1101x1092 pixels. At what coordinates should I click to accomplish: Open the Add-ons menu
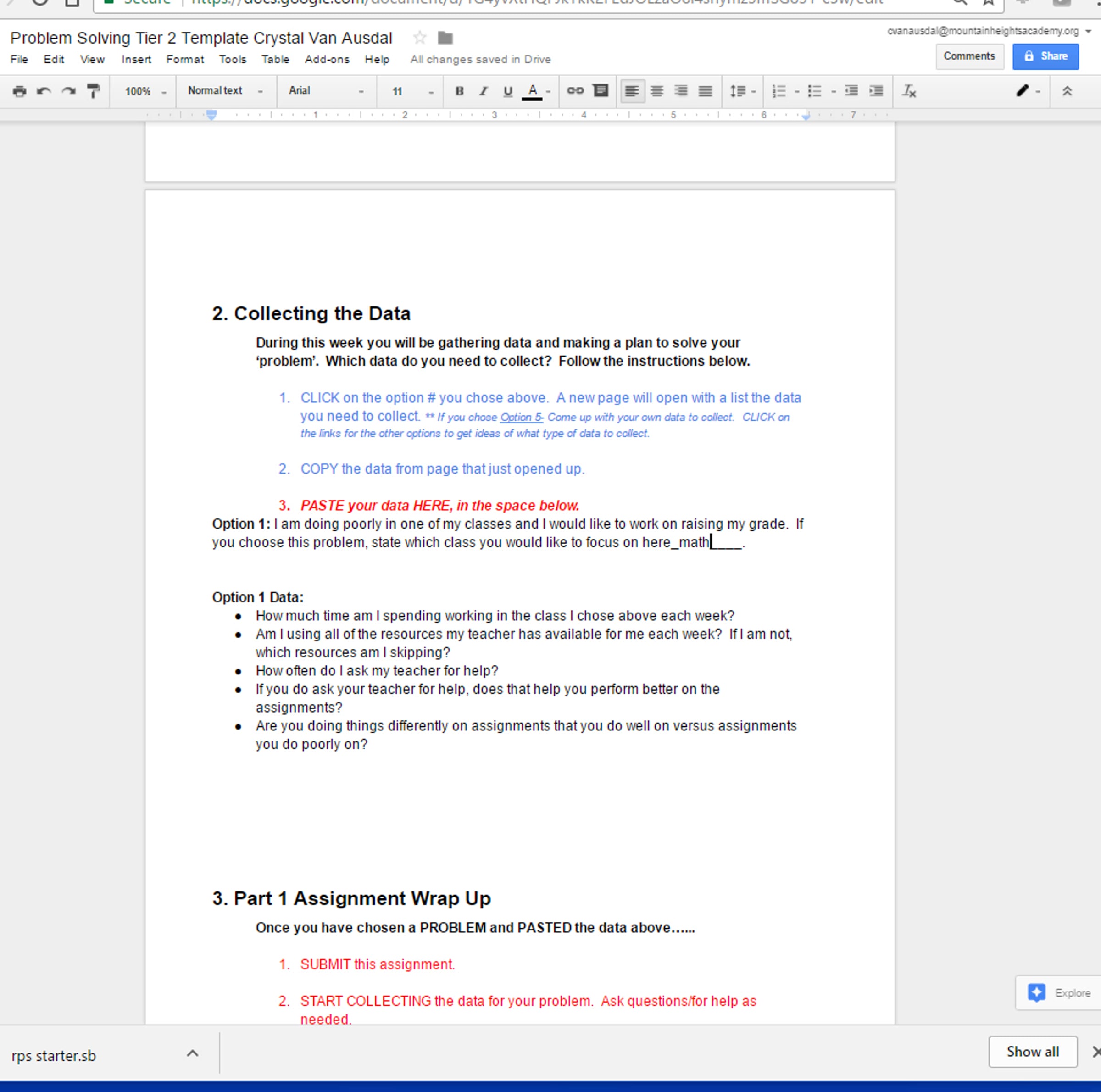tap(327, 59)
